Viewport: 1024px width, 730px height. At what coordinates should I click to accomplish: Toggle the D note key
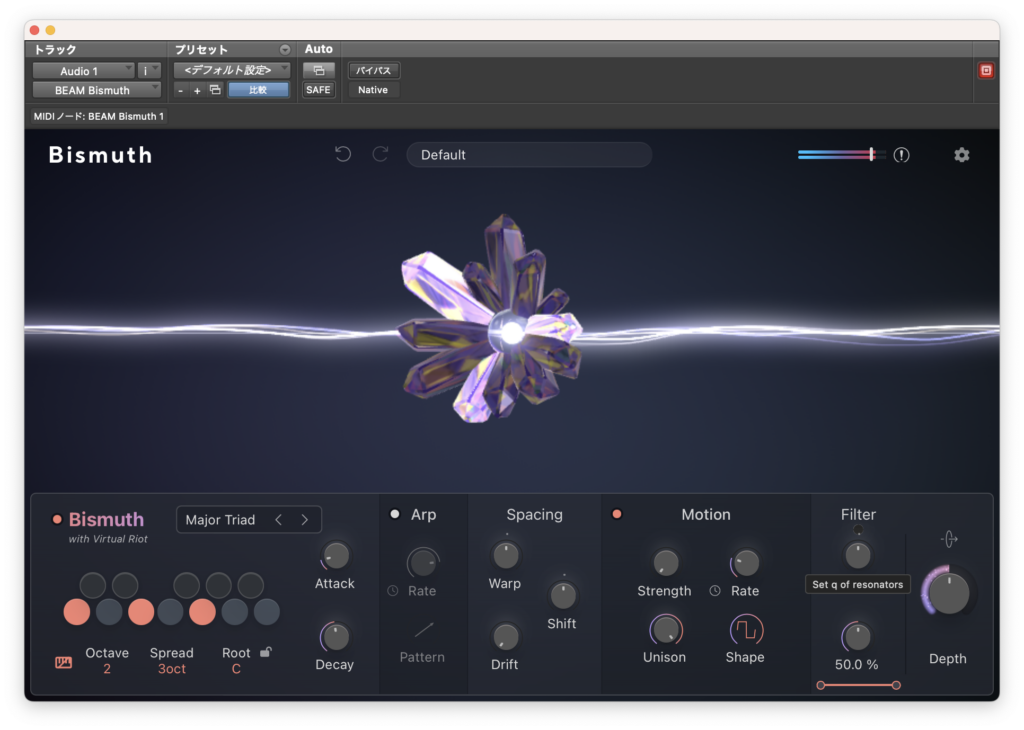(109, 612)
